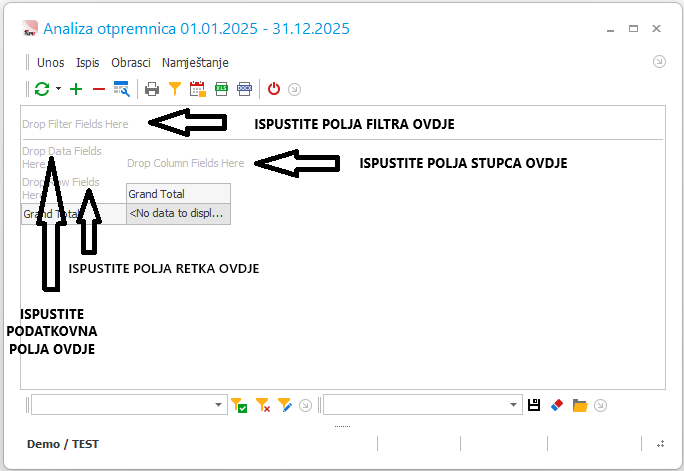This screenshot has width=684, height=471.
Task: Open top toolbar options overflow arrow
Action: [x=294, y=89]
